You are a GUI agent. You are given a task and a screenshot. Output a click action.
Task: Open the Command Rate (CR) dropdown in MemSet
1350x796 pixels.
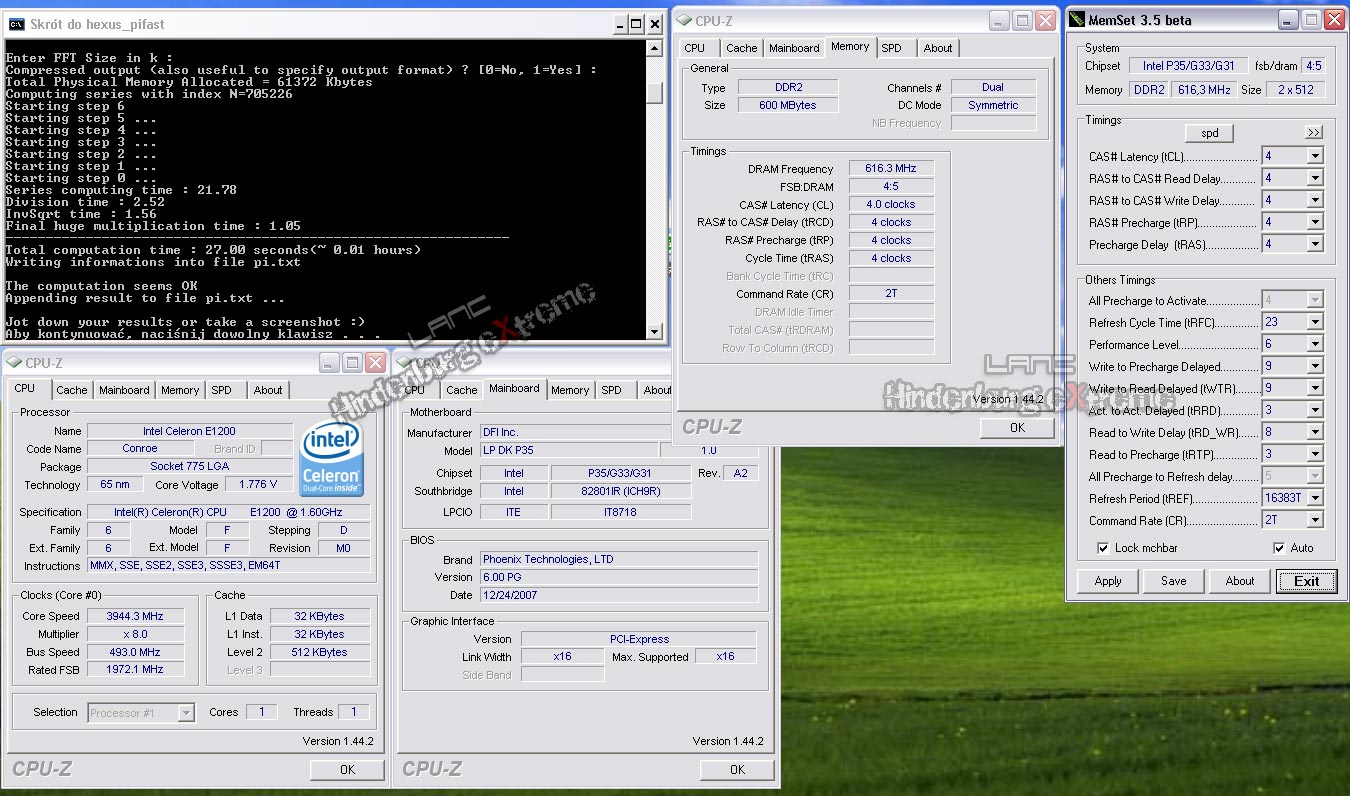point(1315,520)
